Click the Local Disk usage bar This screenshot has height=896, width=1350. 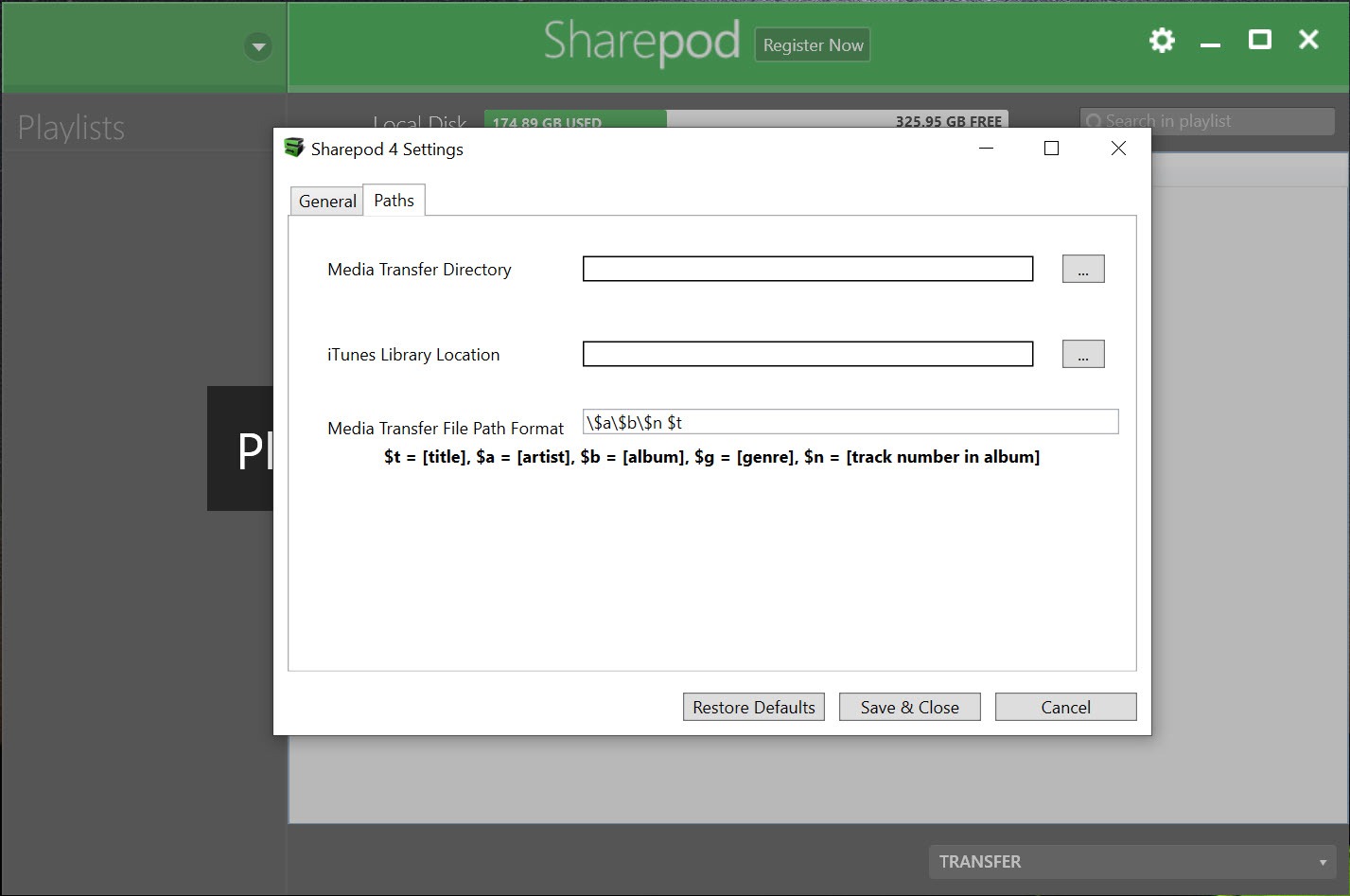click(x=745, y=120)
